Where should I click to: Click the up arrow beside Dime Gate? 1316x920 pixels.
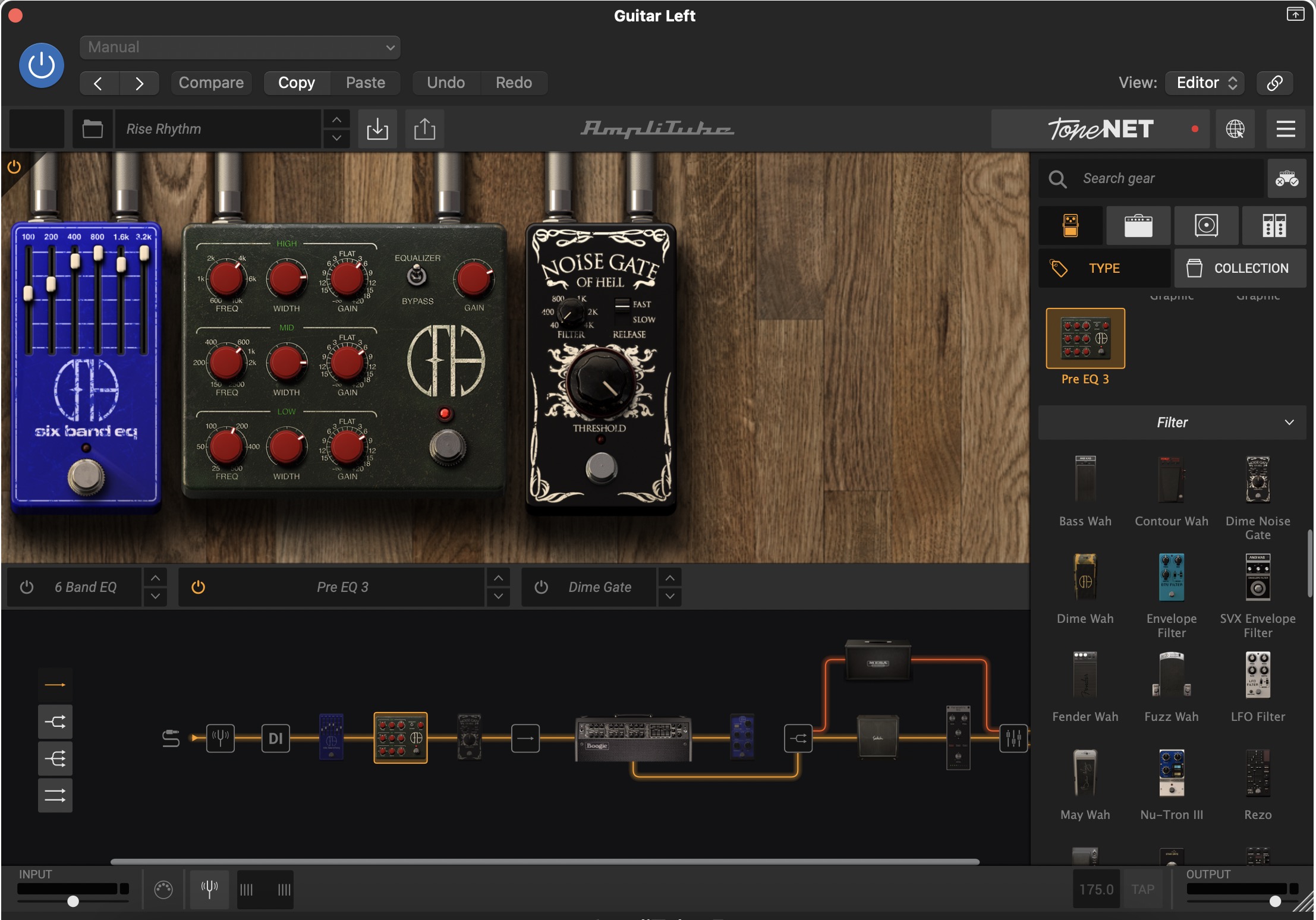670,578
